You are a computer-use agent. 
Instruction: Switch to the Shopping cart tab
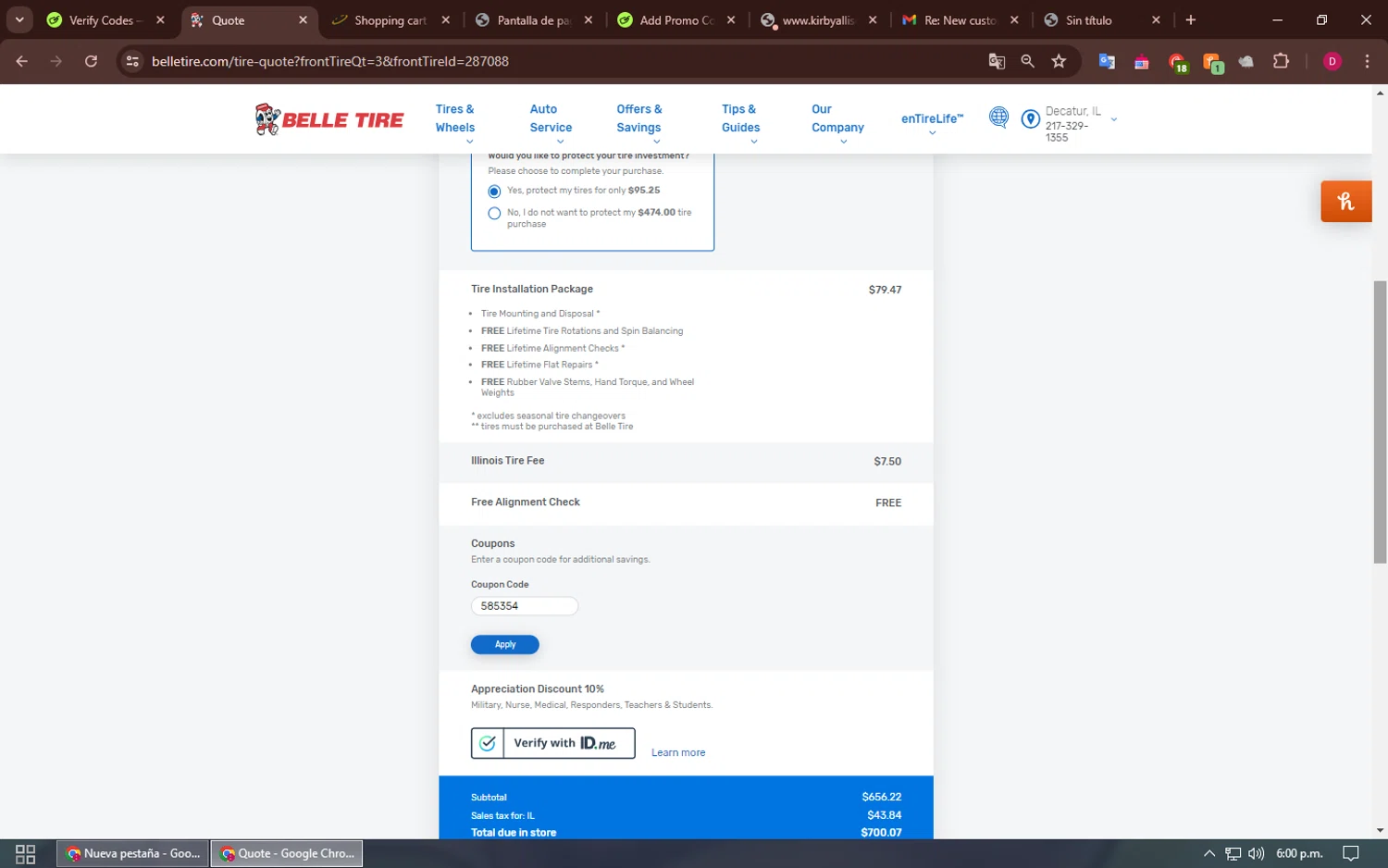tap(390, 19)
